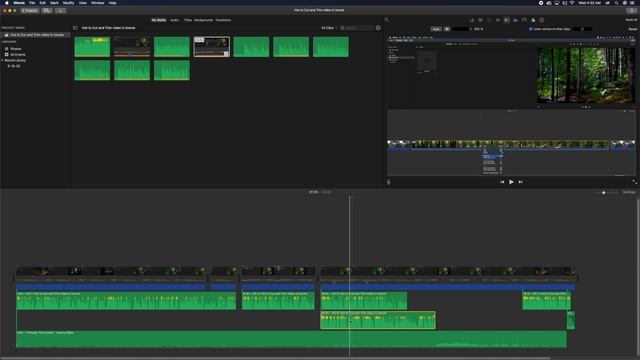Open the Help menu
The image size is (640, 360).
(112, 3)
